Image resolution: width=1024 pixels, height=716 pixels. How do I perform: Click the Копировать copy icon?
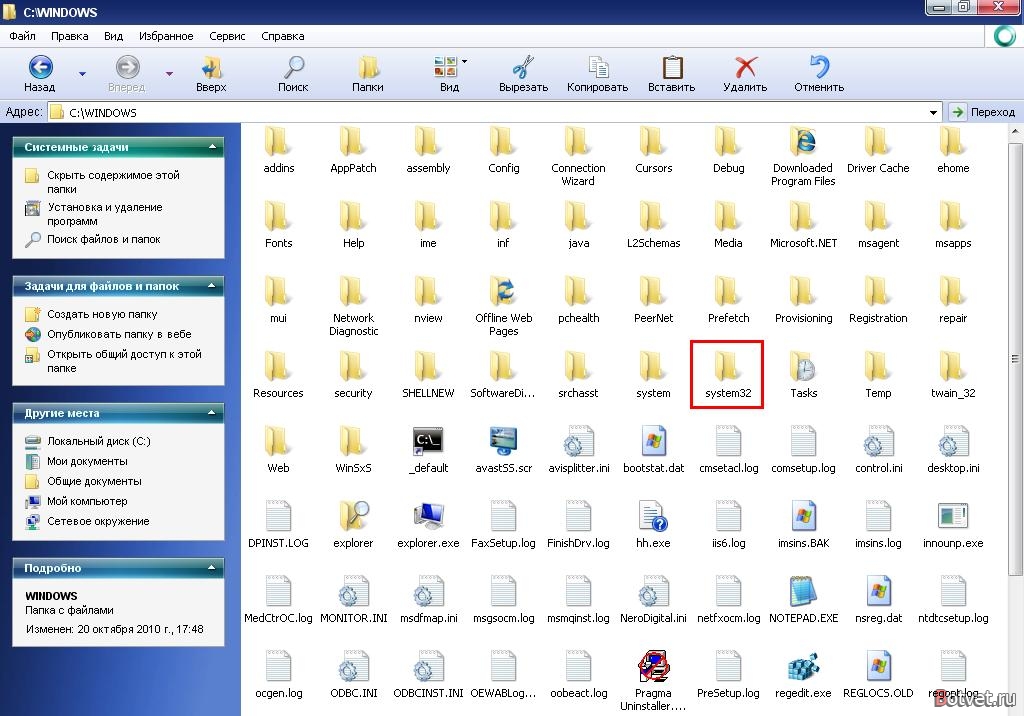(x=598, y=67)
